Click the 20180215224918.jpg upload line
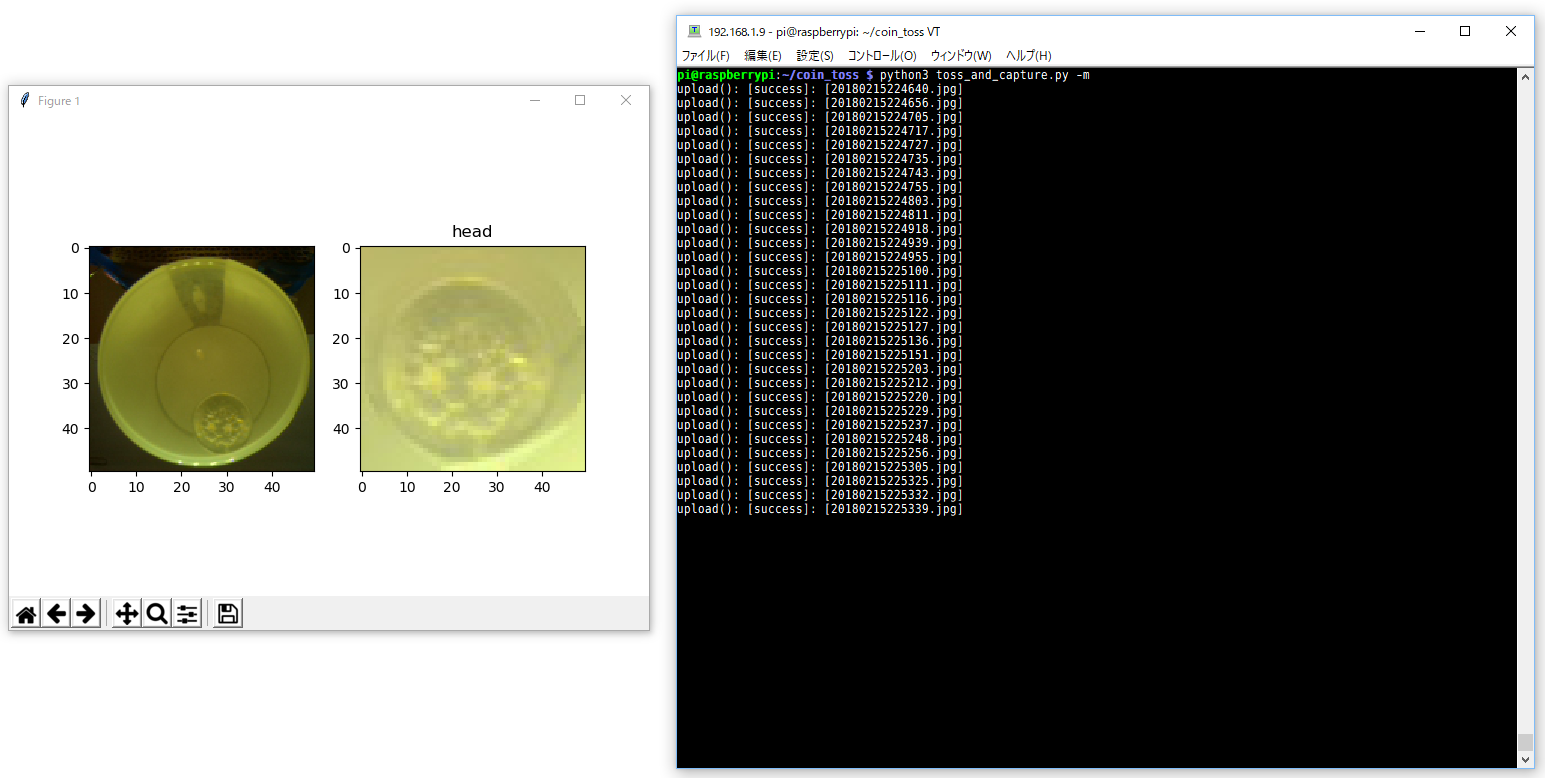 coord(820,229)
